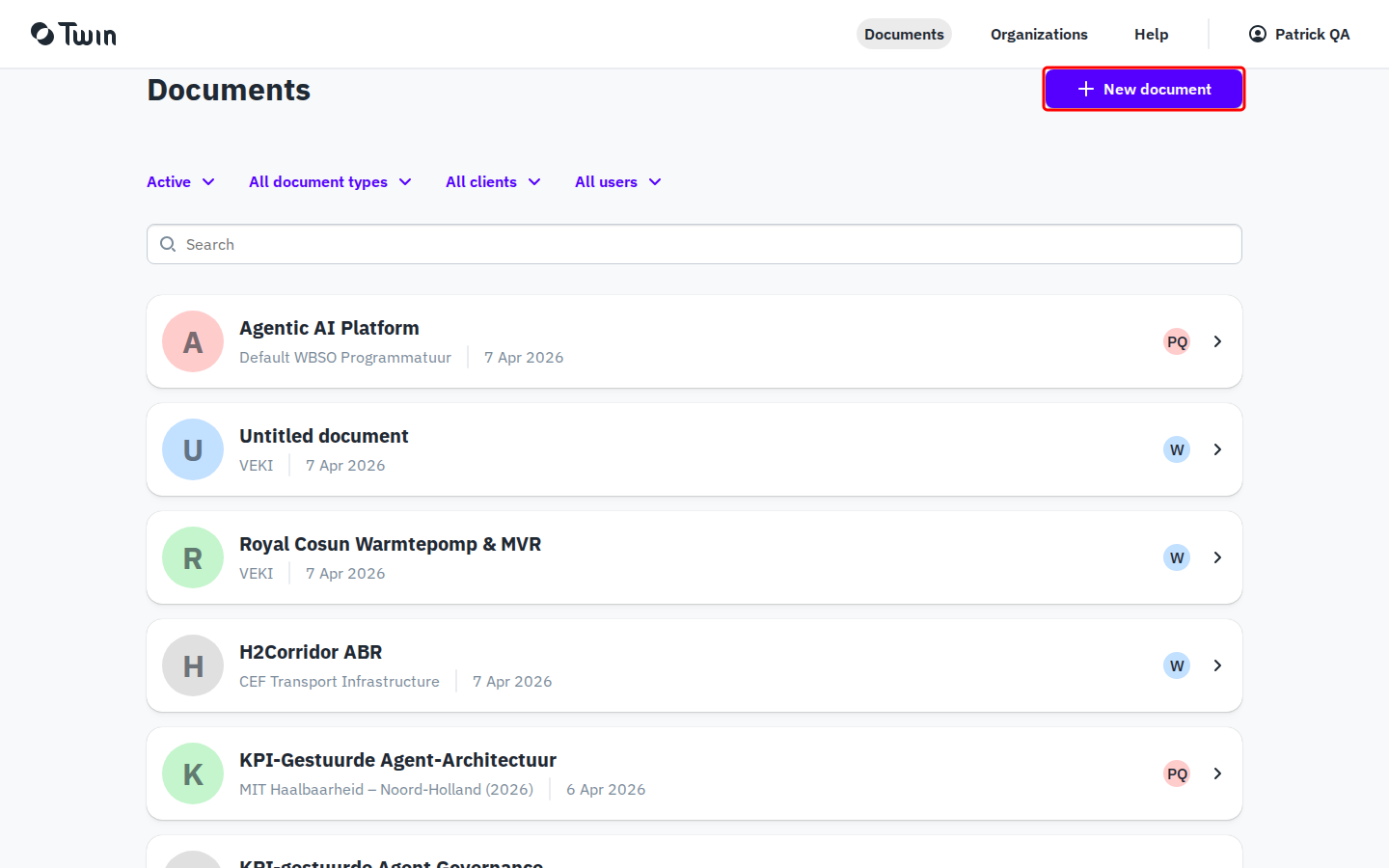
Task: Click the Documents page heading
Action: [x=229, y=90]
